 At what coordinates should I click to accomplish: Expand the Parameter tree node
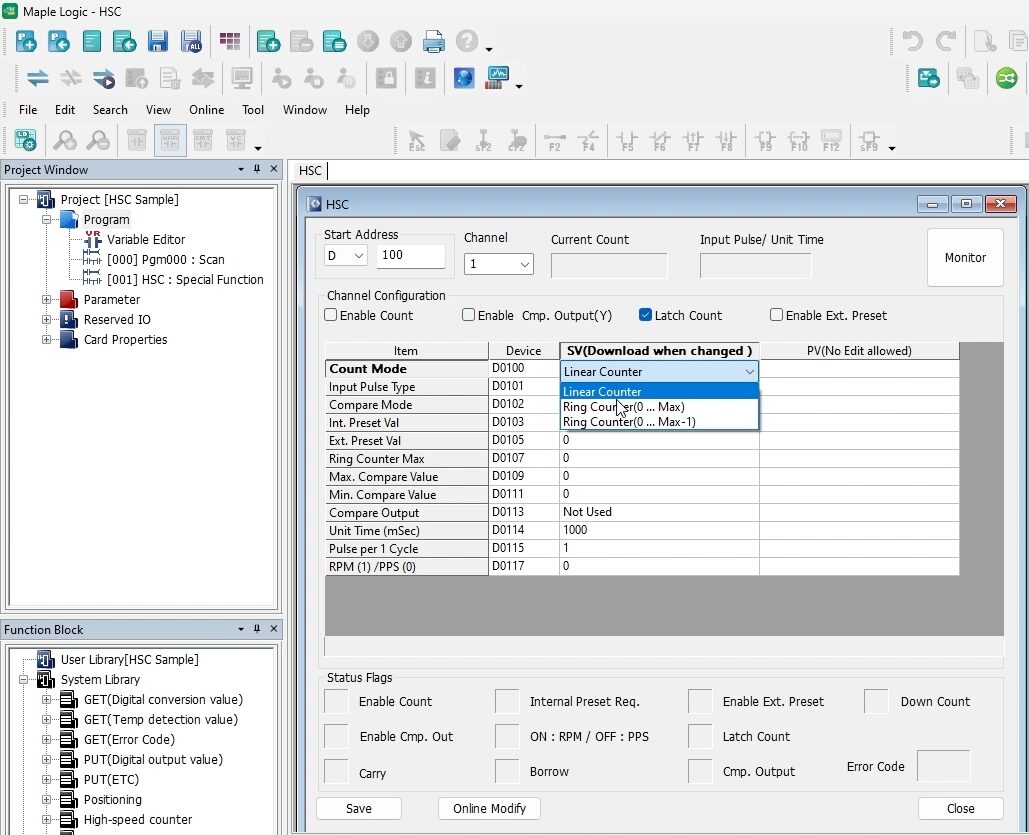pos(47,300)
